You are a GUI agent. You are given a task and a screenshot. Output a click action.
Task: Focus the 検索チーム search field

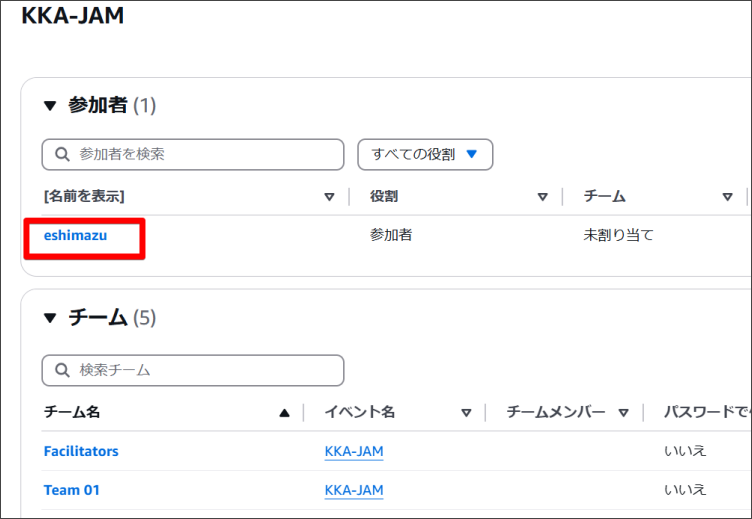(200, 370)
